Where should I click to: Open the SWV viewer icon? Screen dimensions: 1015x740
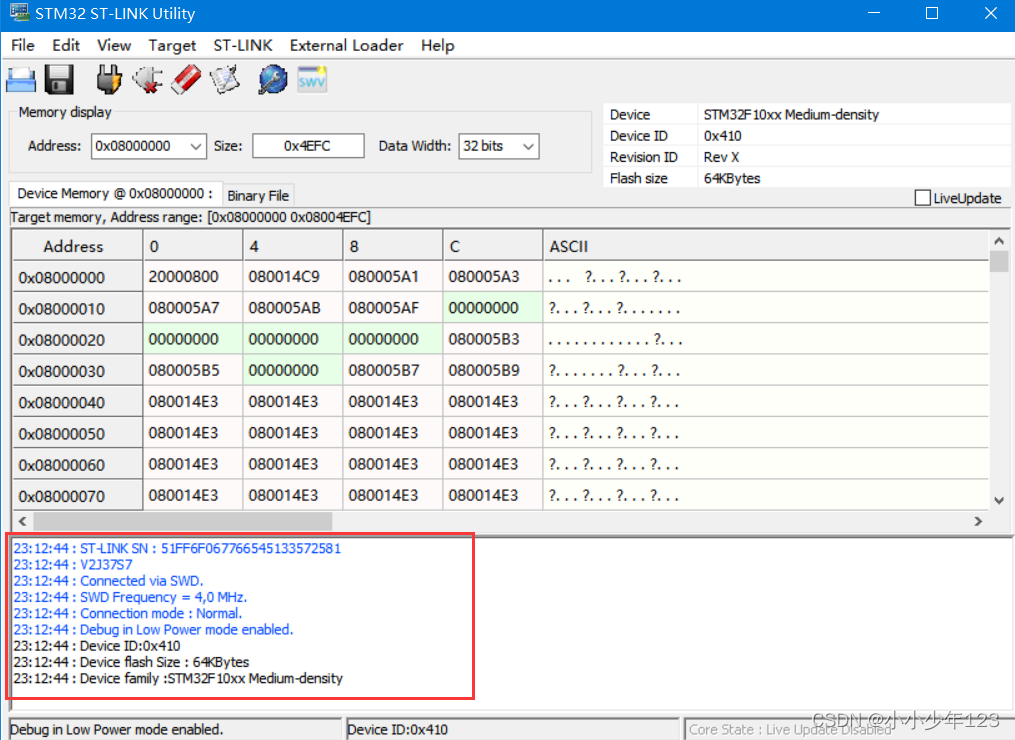pos(311,80)
